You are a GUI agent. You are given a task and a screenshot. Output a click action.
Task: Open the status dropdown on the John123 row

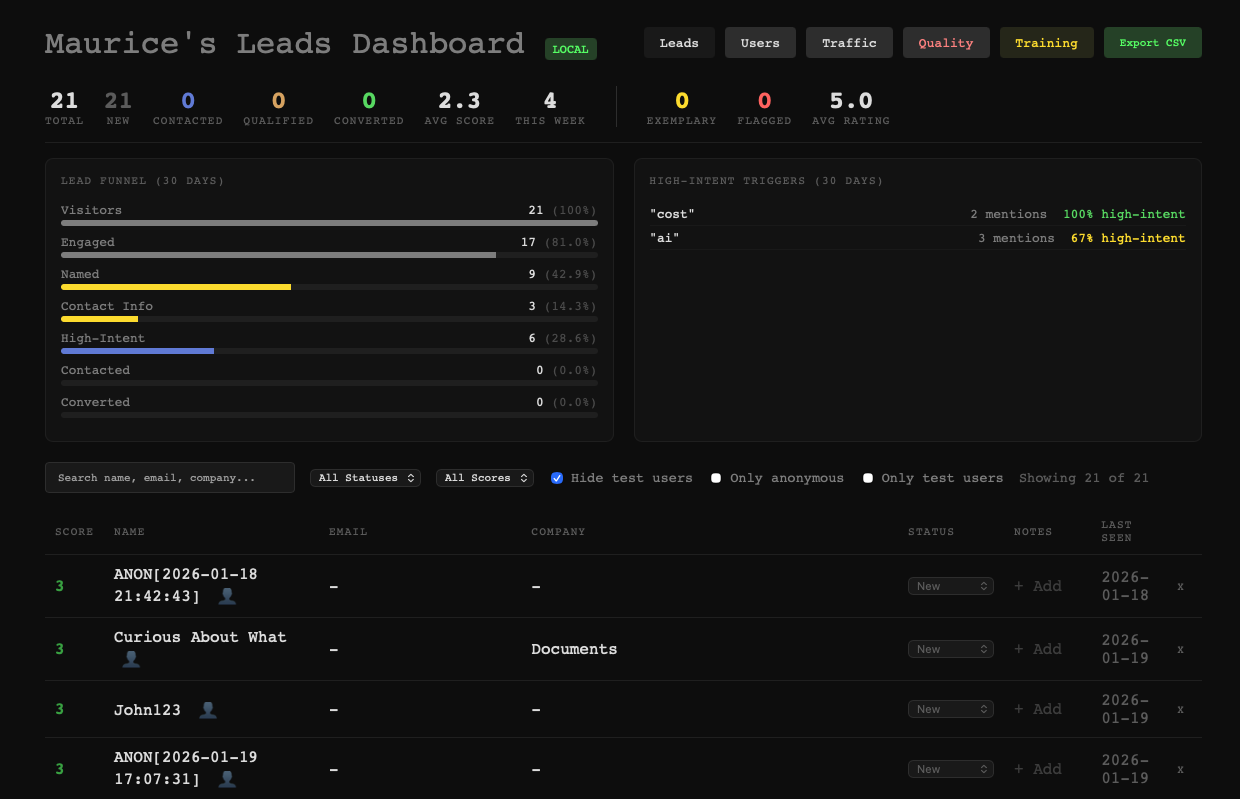tap(950, 709)
